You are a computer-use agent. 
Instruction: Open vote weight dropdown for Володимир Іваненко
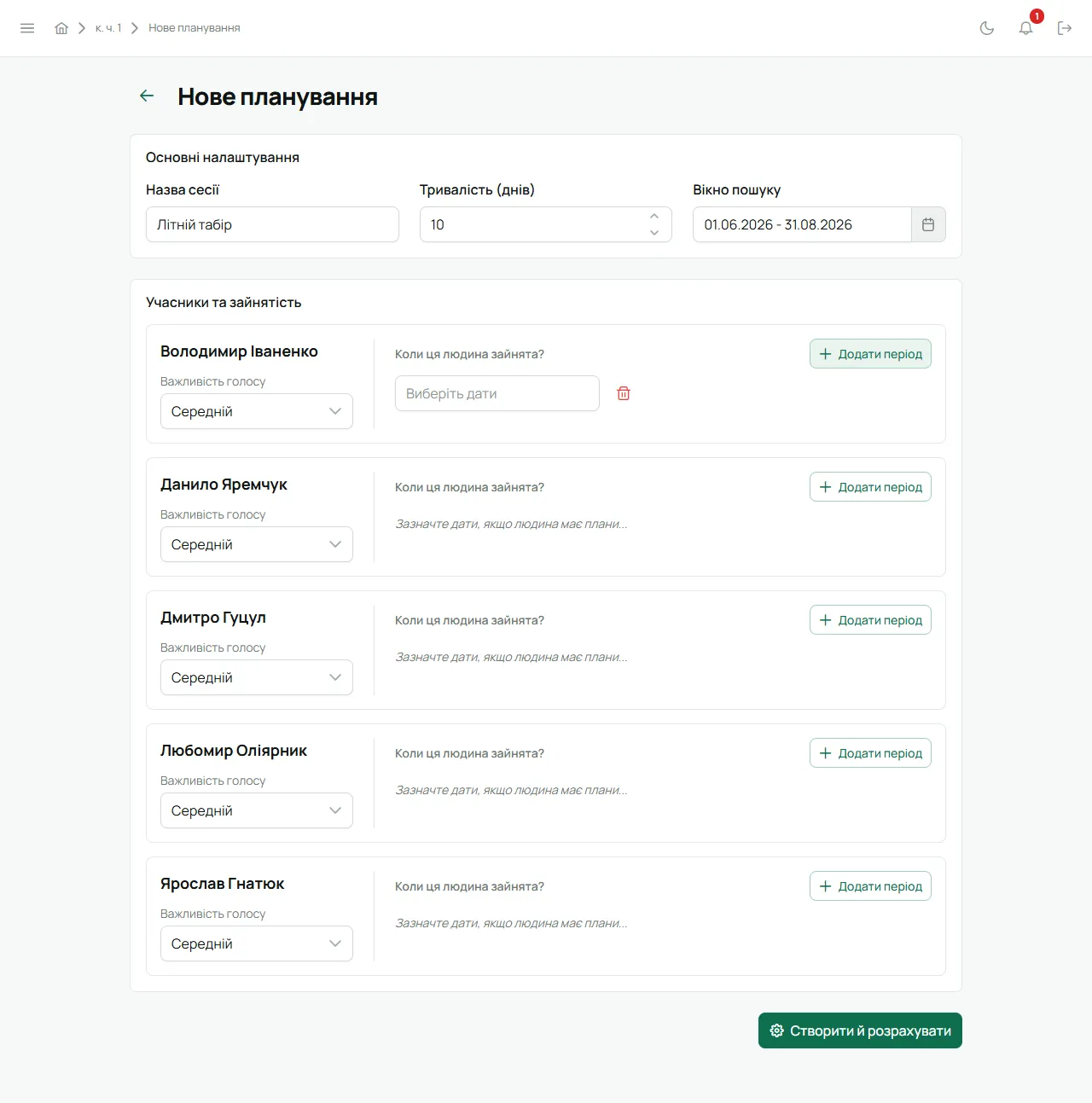click(x=257, y=411)
